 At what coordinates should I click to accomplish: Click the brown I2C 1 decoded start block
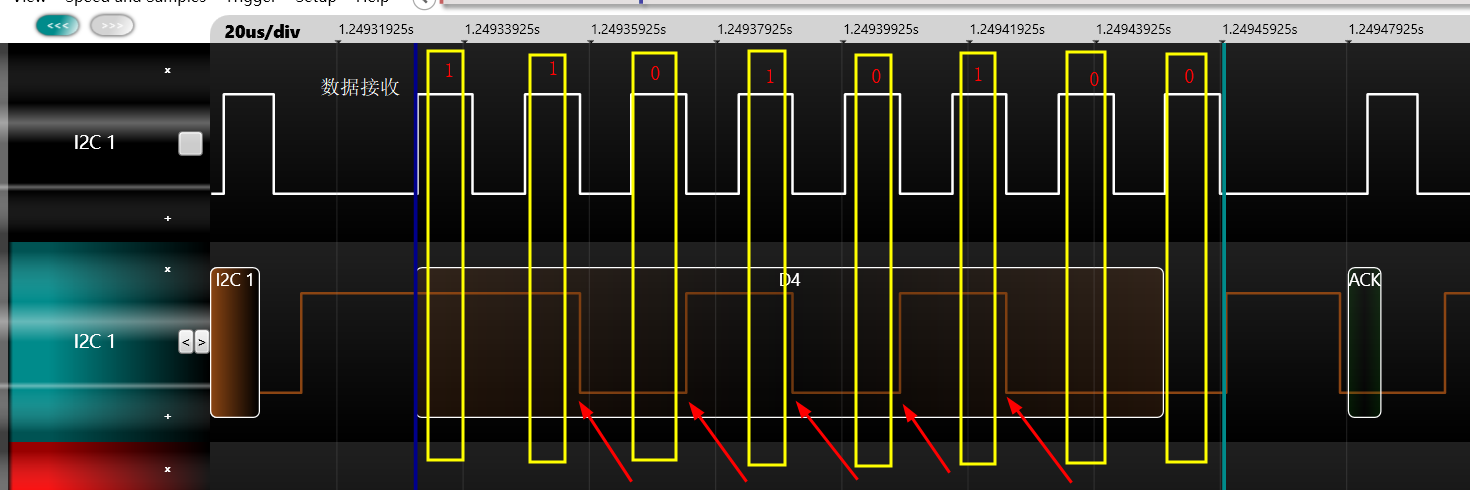tap(235, 342)
